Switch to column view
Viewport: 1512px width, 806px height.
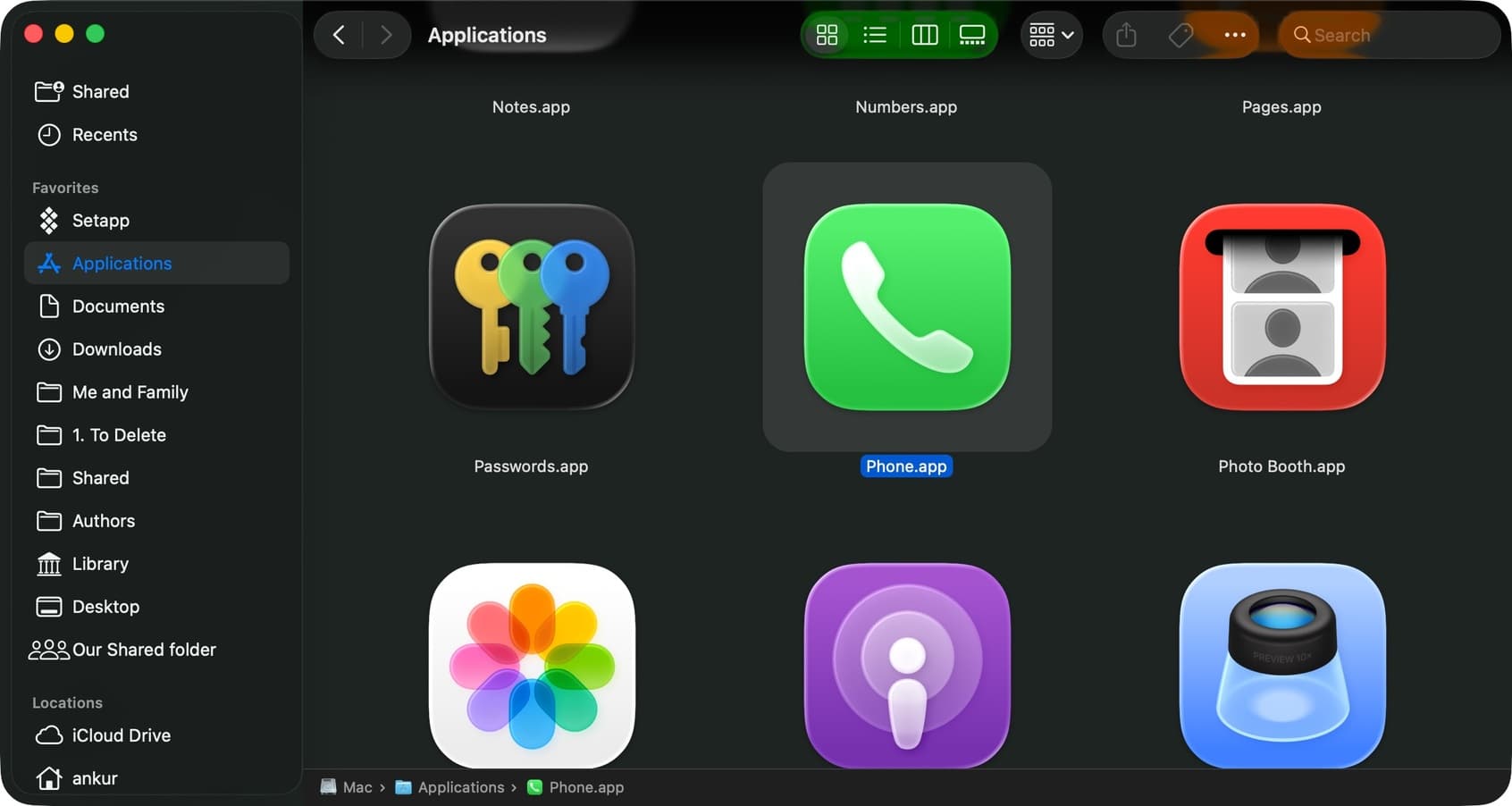tap(924, 35)
